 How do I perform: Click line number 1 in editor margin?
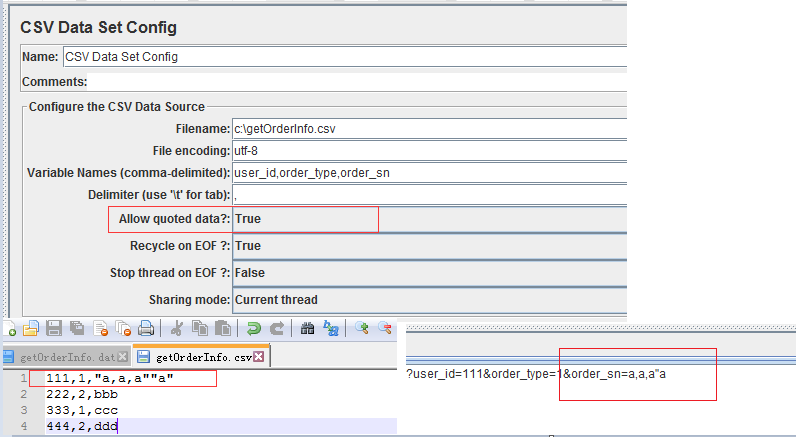point(24,378)
